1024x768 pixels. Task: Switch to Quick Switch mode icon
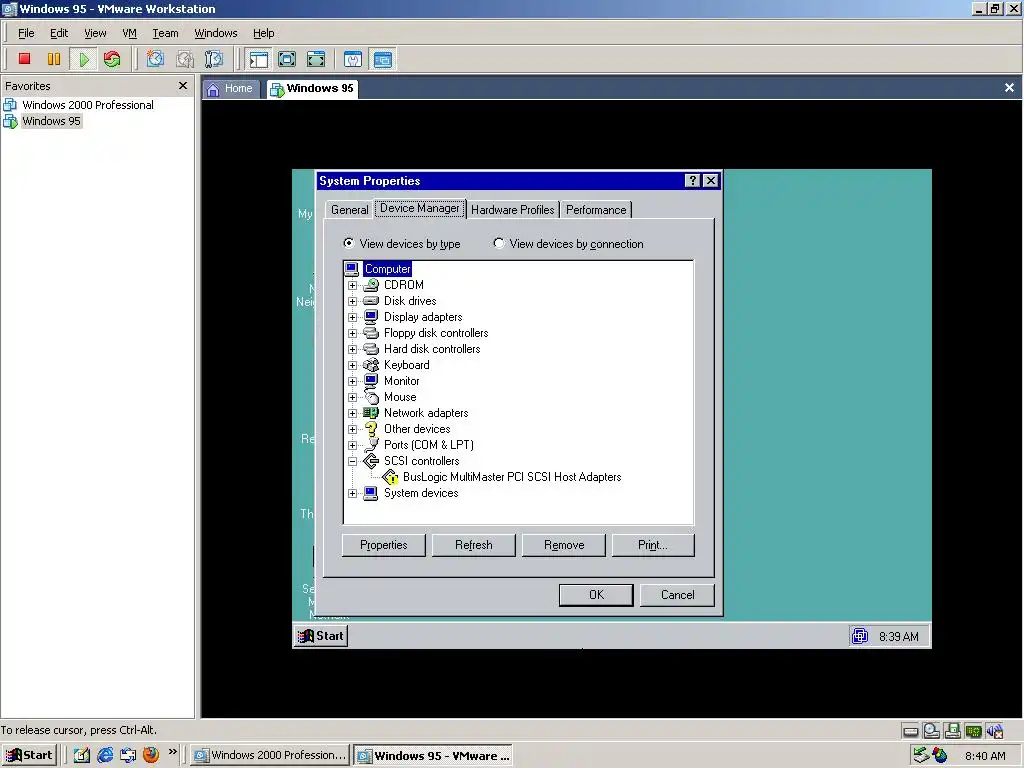(287, 59)
